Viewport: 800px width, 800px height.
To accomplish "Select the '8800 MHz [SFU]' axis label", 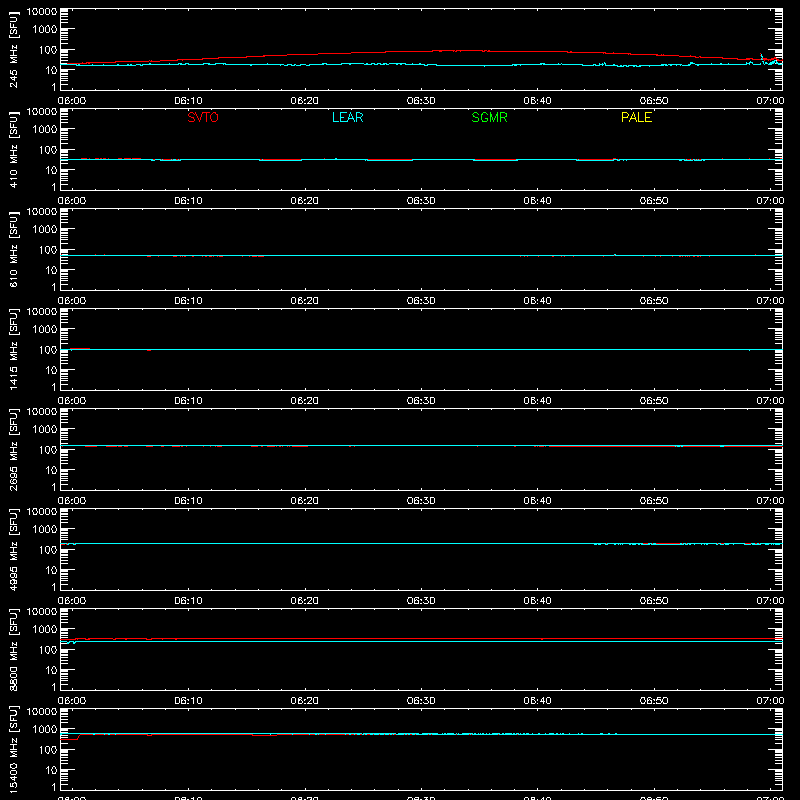I will (13, 649).
